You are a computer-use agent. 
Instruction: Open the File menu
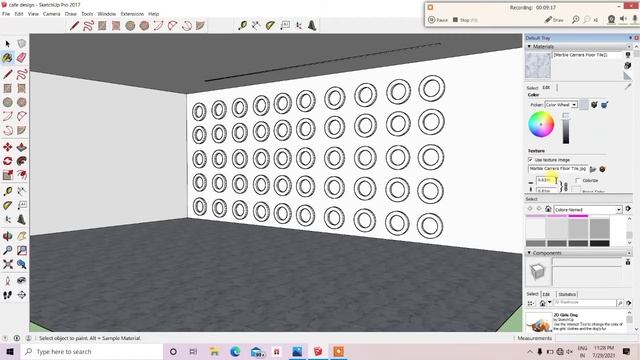pos(6,14)
